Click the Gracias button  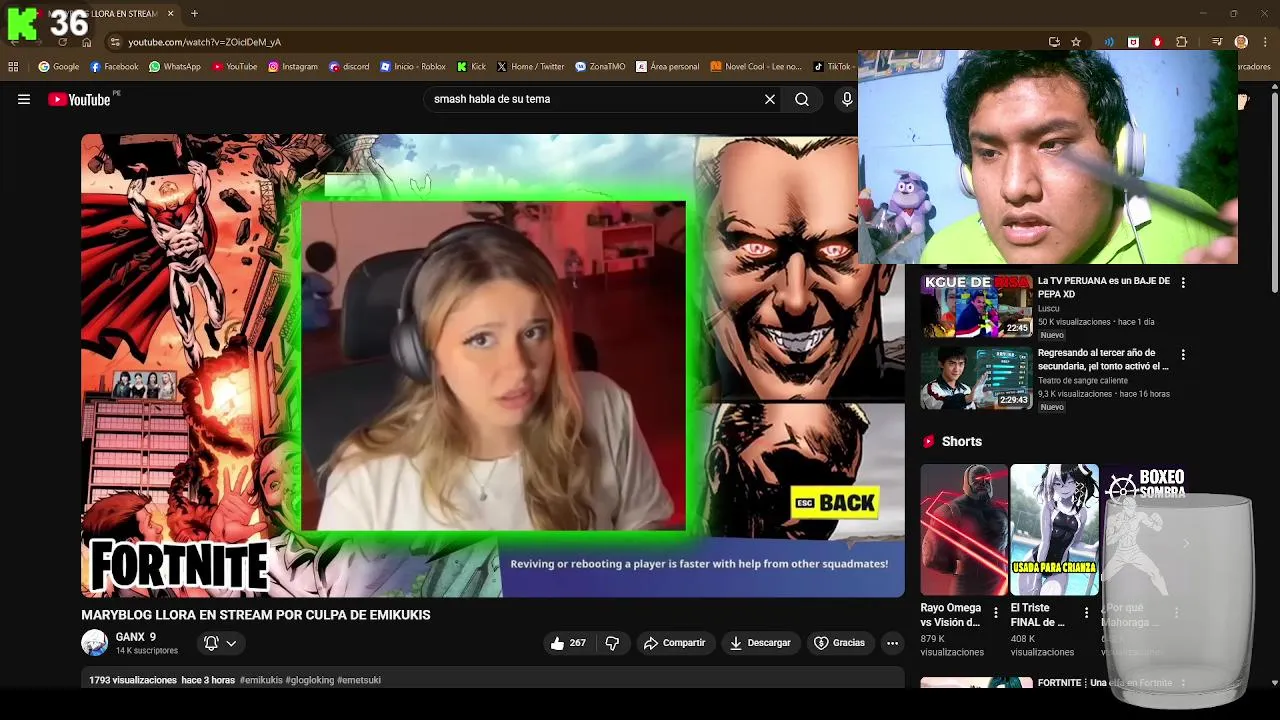840,643
